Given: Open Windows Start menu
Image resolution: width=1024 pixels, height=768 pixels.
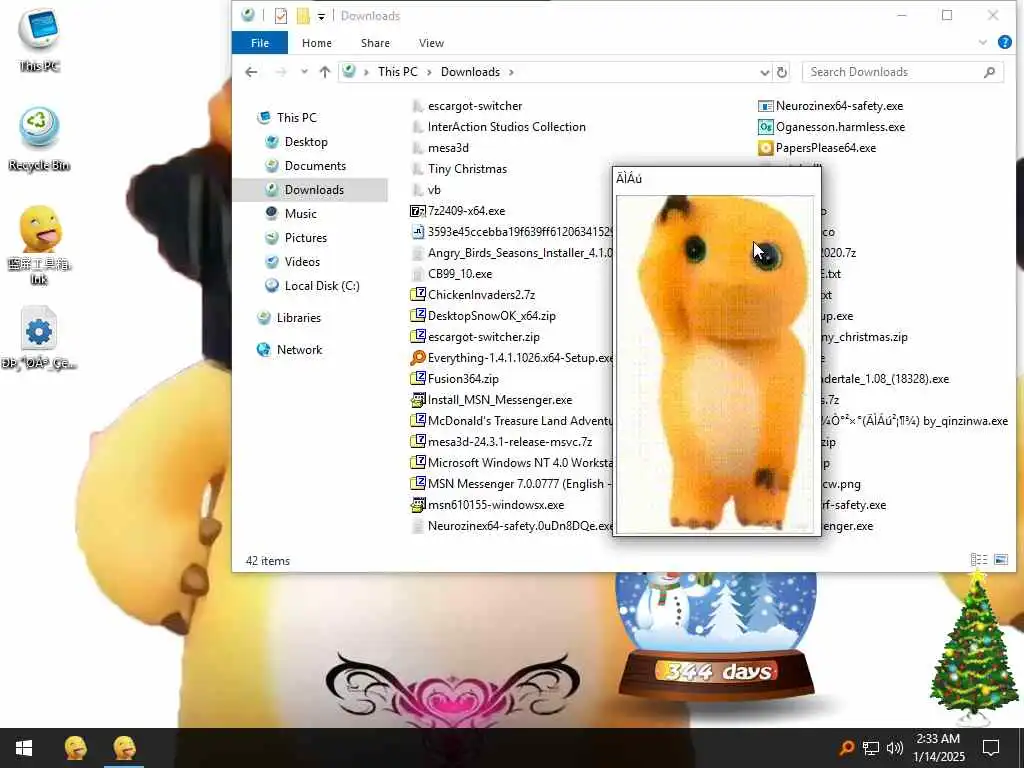Looking at the screenshot, I should [x=24, y=748].
